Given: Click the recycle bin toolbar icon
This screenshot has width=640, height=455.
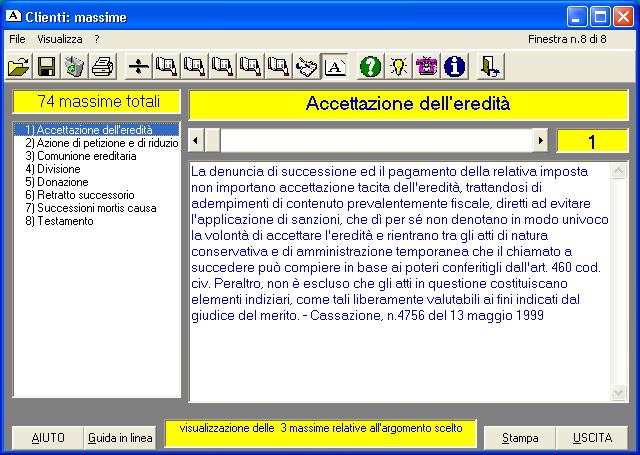Looking at the screenshot, I should pos(74,67).
